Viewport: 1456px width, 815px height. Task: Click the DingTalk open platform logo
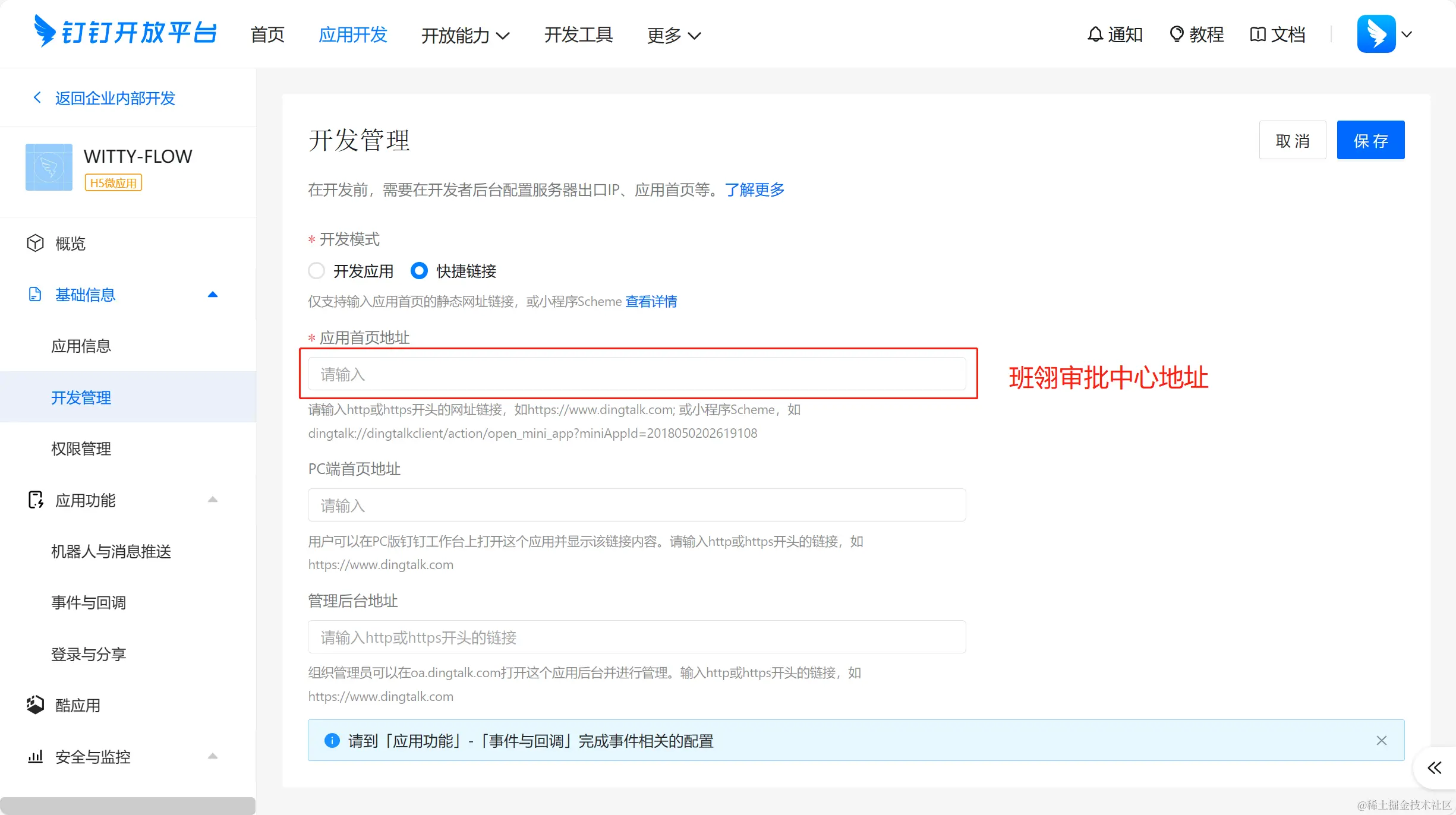(x=125, y=32)
